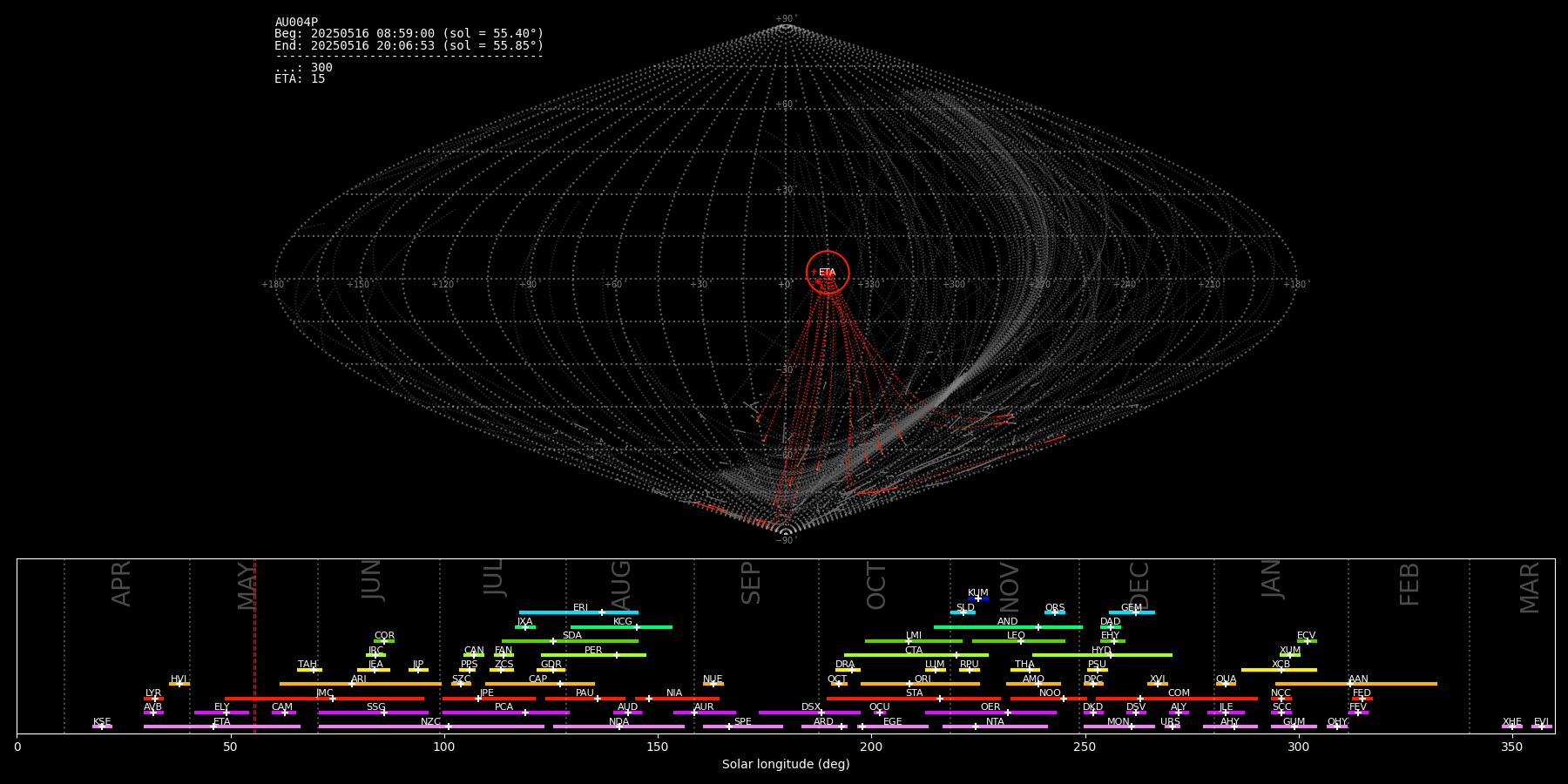Click the EVI shower label
Viewport: 1568px width, 784px height.
[x=1541, y=722]
